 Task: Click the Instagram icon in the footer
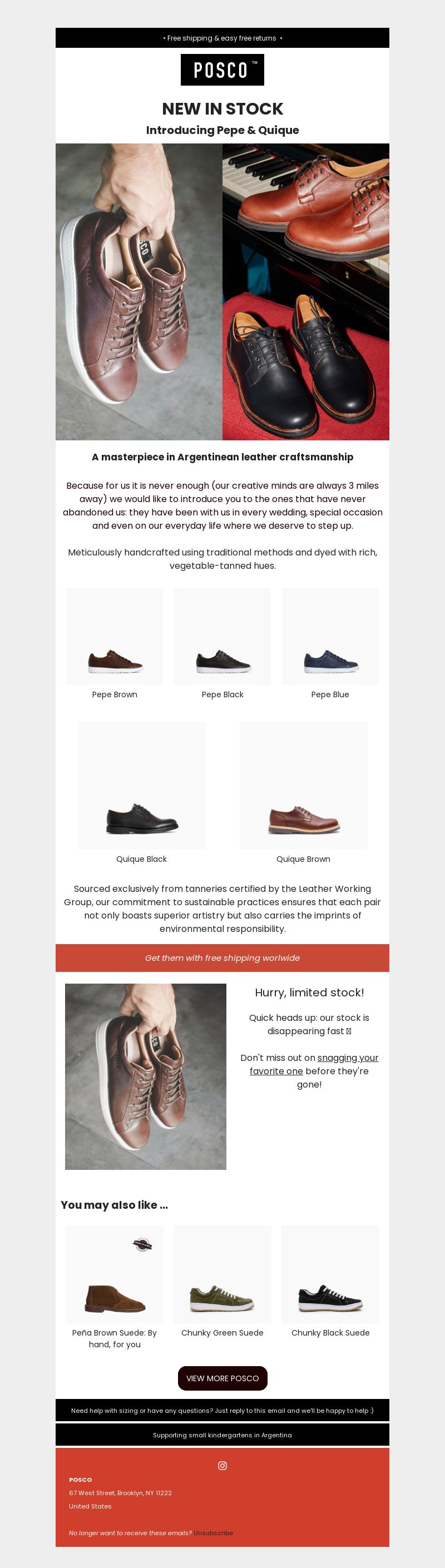[222, 1465]
